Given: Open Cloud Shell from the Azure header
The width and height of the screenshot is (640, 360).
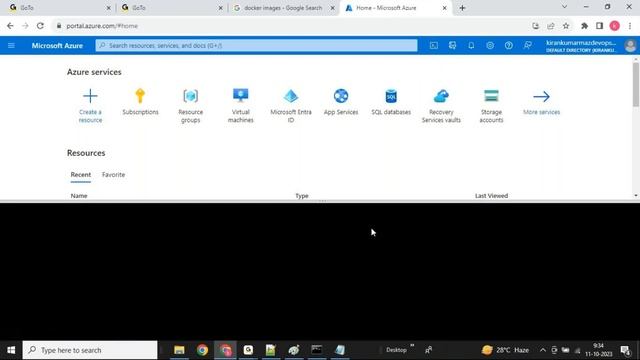Looking at the screenshot, I should [433, 45].
